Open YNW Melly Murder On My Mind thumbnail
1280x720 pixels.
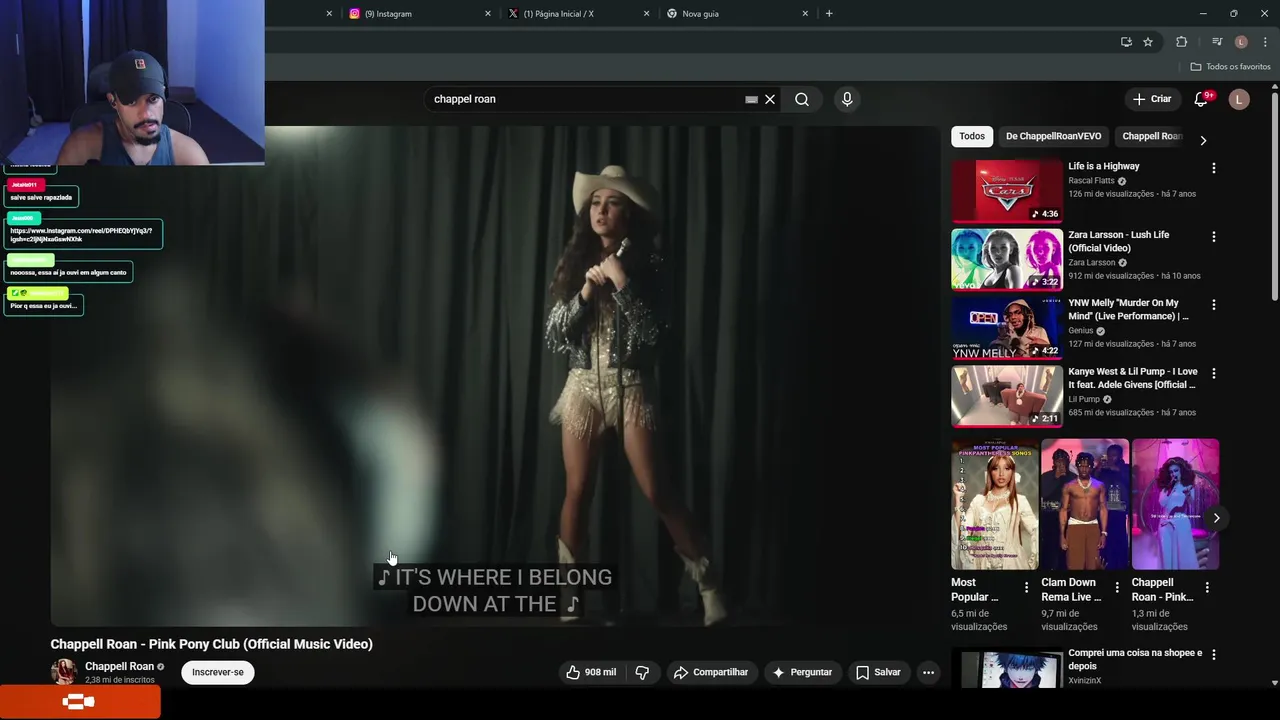pos(1006,327)
